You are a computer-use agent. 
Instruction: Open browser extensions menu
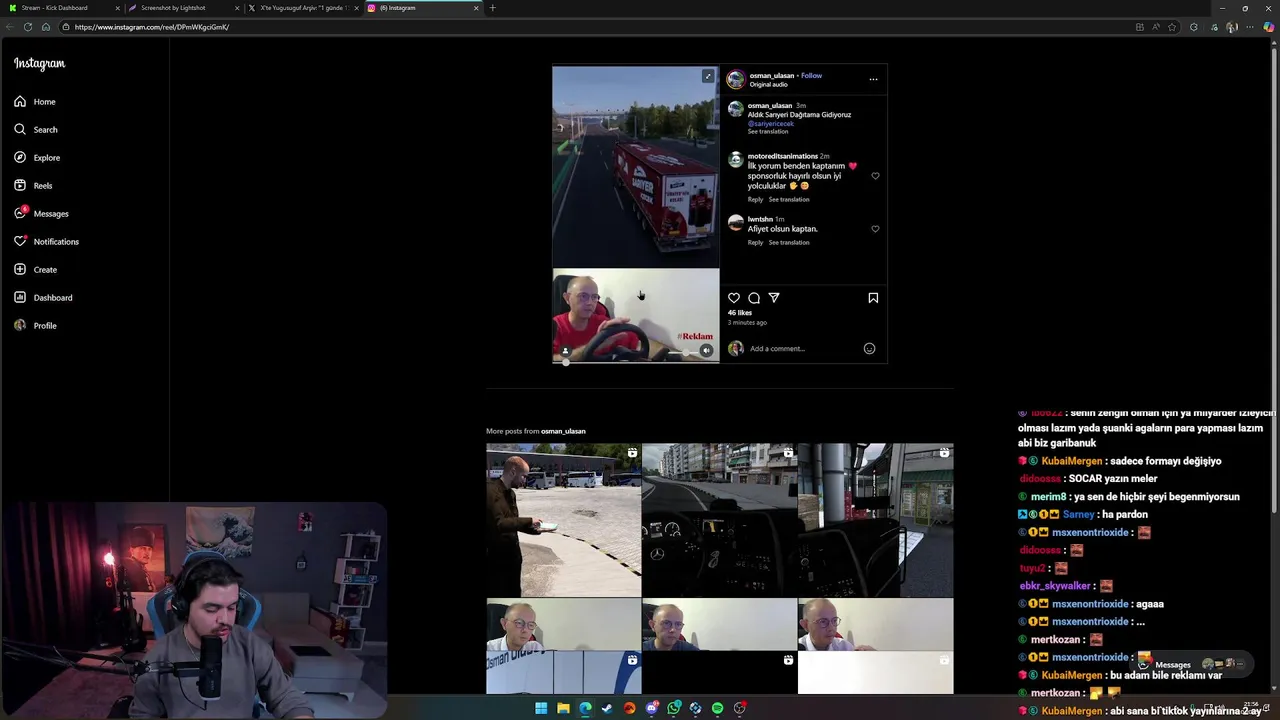point(1193,27)
